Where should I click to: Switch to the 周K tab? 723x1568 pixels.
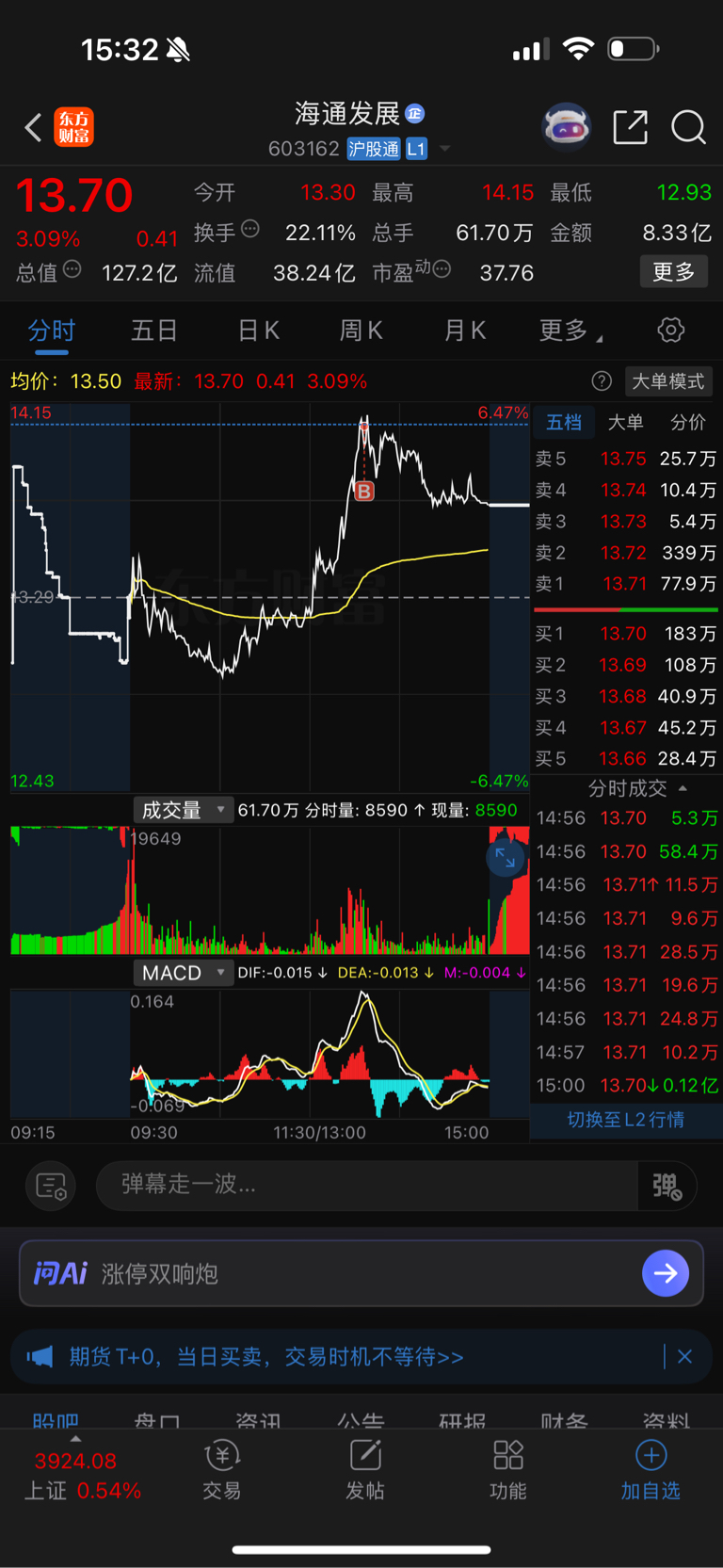pyautogui.click(x=361, y=331)
